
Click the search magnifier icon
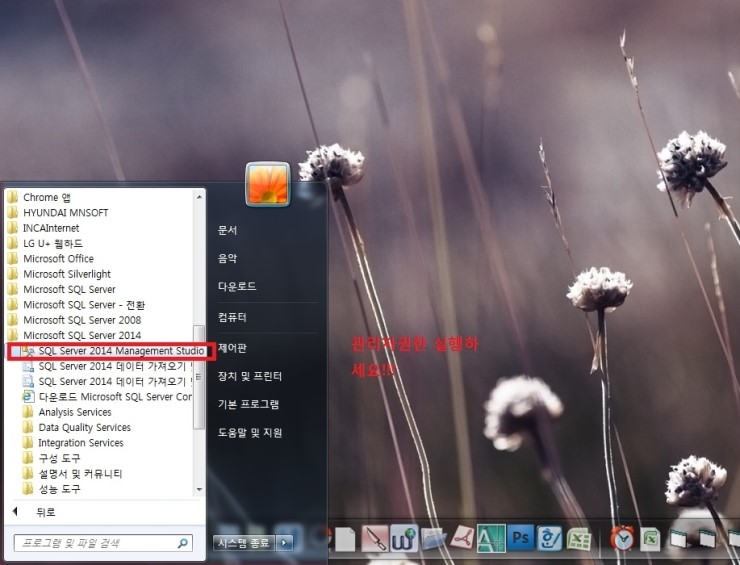(183, 543)
